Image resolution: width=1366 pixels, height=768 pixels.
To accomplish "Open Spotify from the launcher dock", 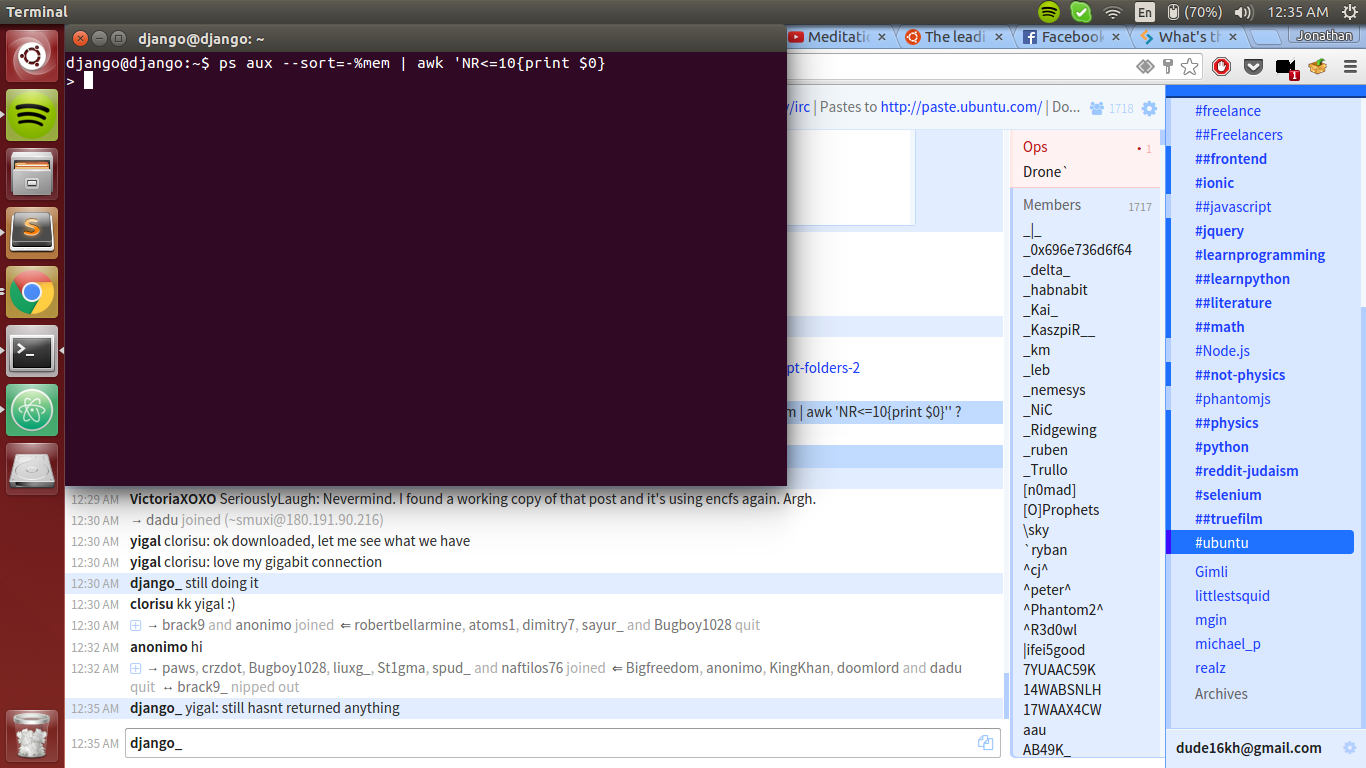I will tap(32, 115).
